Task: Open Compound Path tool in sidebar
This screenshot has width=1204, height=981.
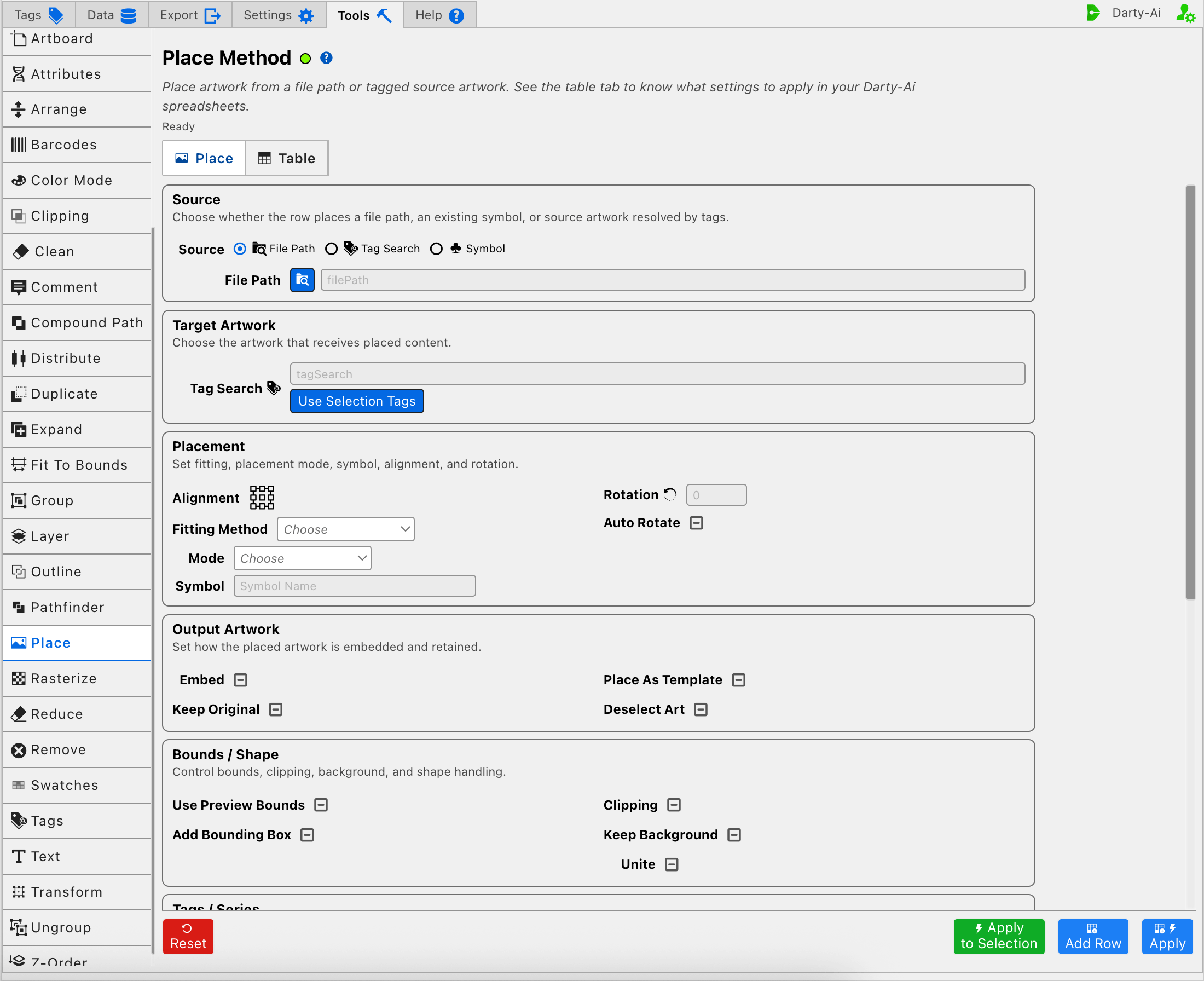Action: pyautogui.click(x=77, y=322)
